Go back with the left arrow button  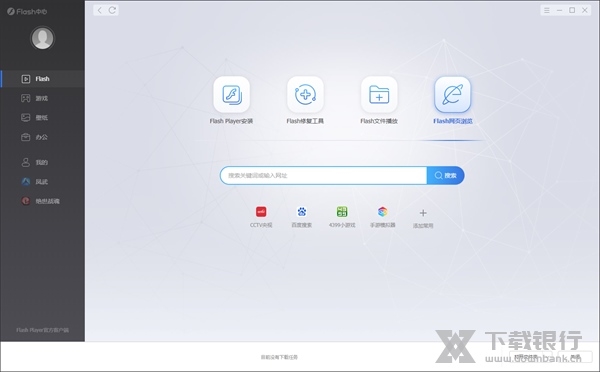[99, 10]
